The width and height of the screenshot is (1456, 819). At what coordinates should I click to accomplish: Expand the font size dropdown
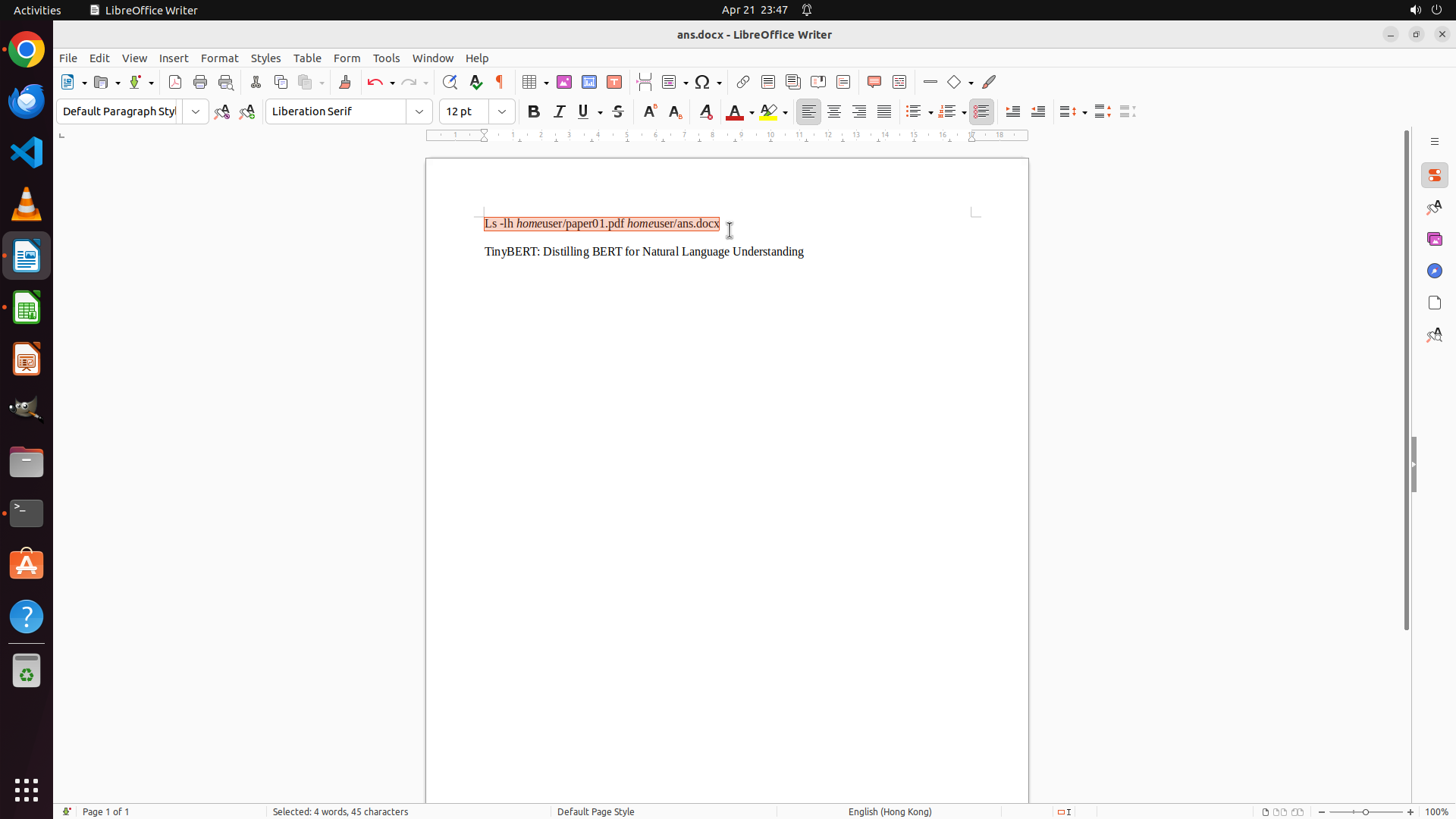502,111
